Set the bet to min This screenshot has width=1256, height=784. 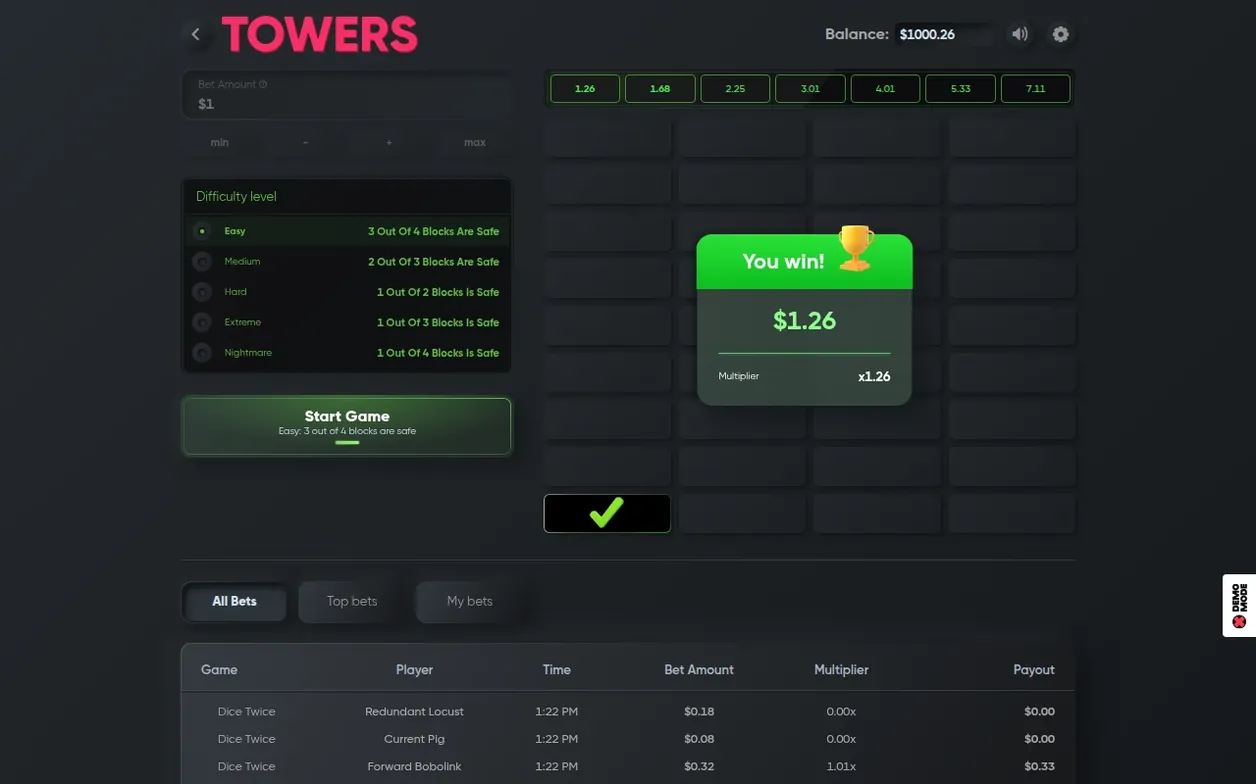pyautogui.click(x=220, y=143)
